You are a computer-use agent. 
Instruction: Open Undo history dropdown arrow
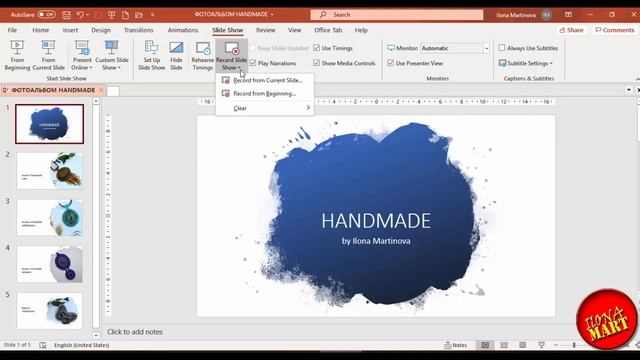pos(88,15)
